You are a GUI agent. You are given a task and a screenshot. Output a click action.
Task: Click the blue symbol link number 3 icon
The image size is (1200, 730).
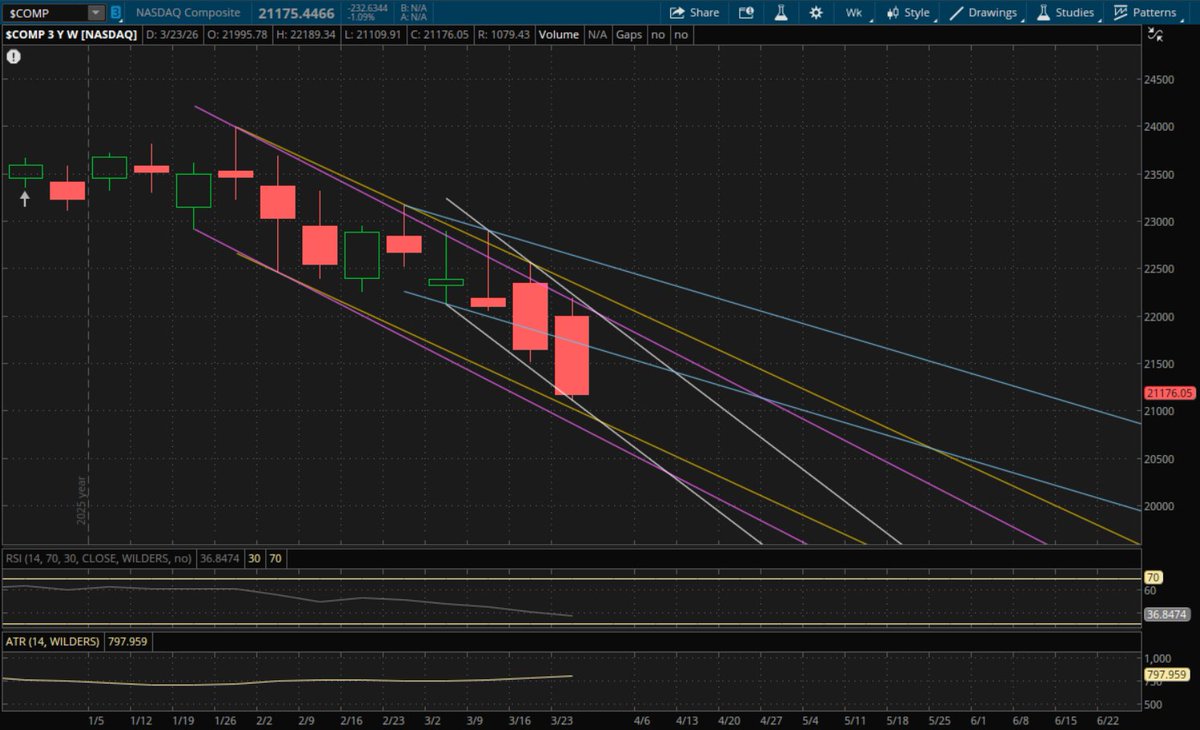[x=116, y=13]
